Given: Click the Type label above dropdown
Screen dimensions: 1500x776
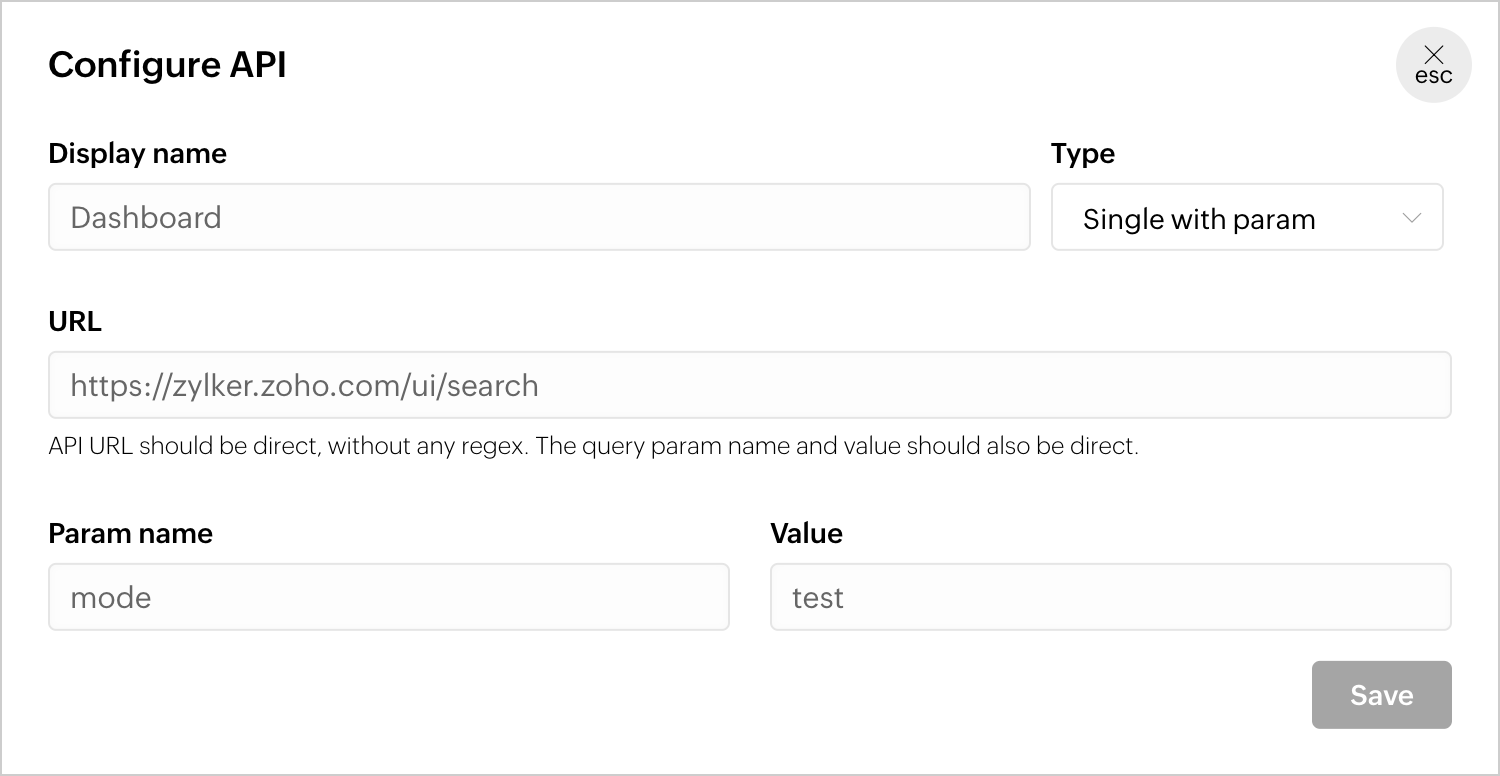Looking at the screenshot, I should pos(1083,154).
